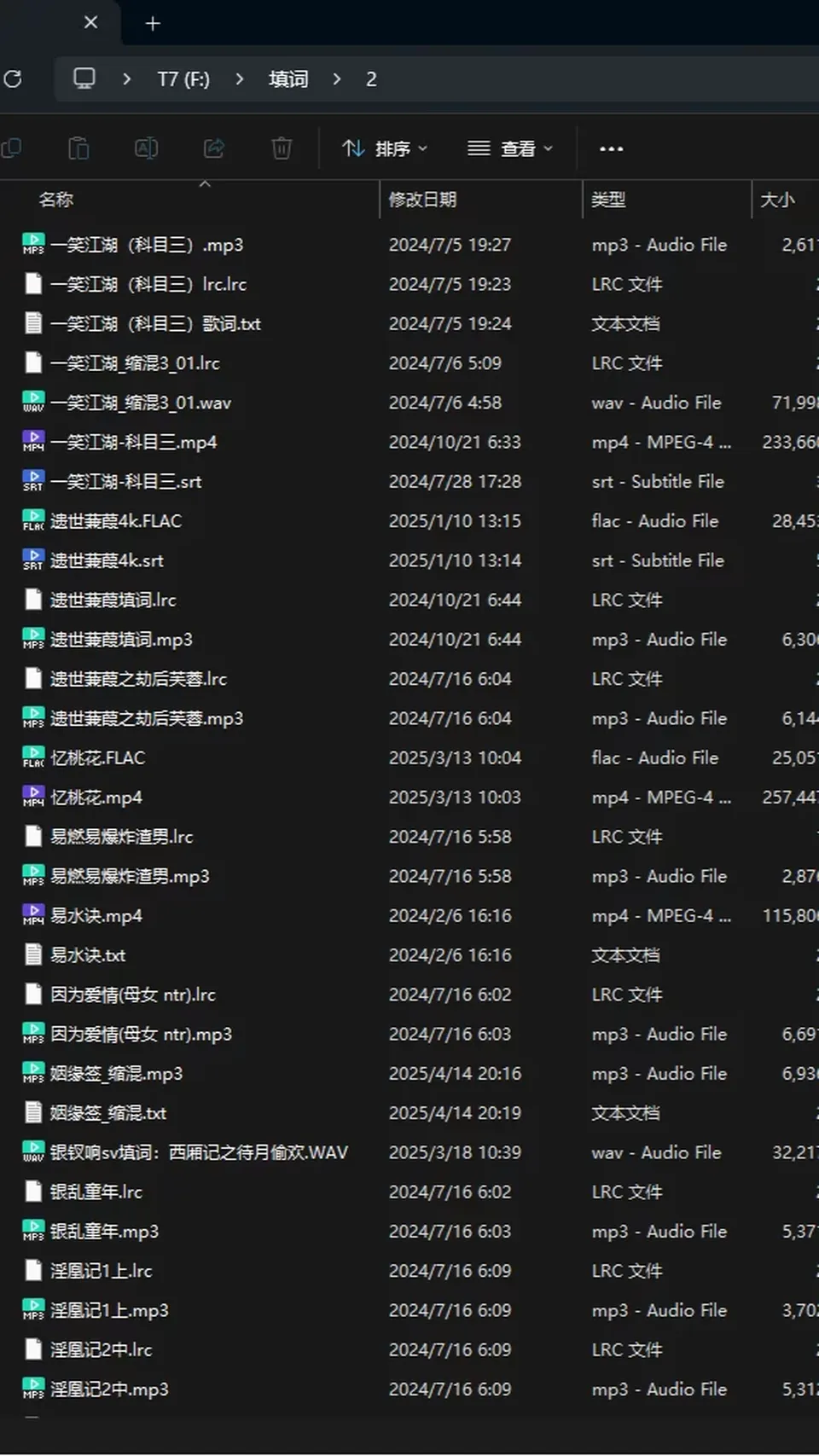Image resolution: width=819 pixels, height=1456 pixels.
Task: Click the MP3 icon of 一笑江湖（科目三）.mp3
Action: 33,245
